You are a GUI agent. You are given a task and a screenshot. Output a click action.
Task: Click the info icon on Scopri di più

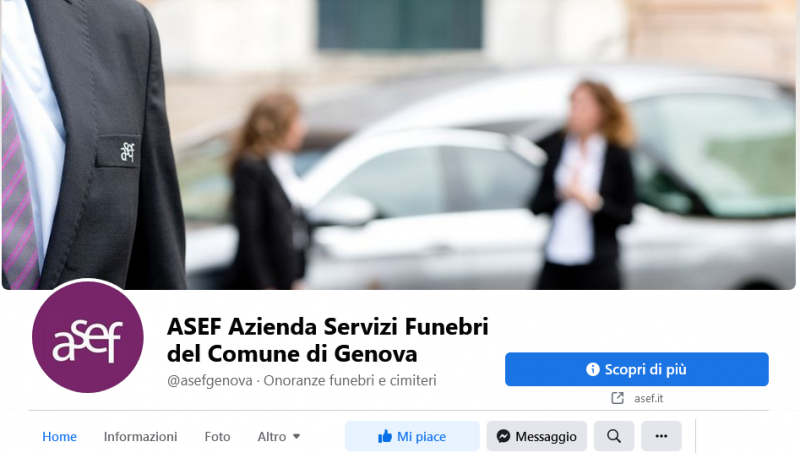coord(592,369)
